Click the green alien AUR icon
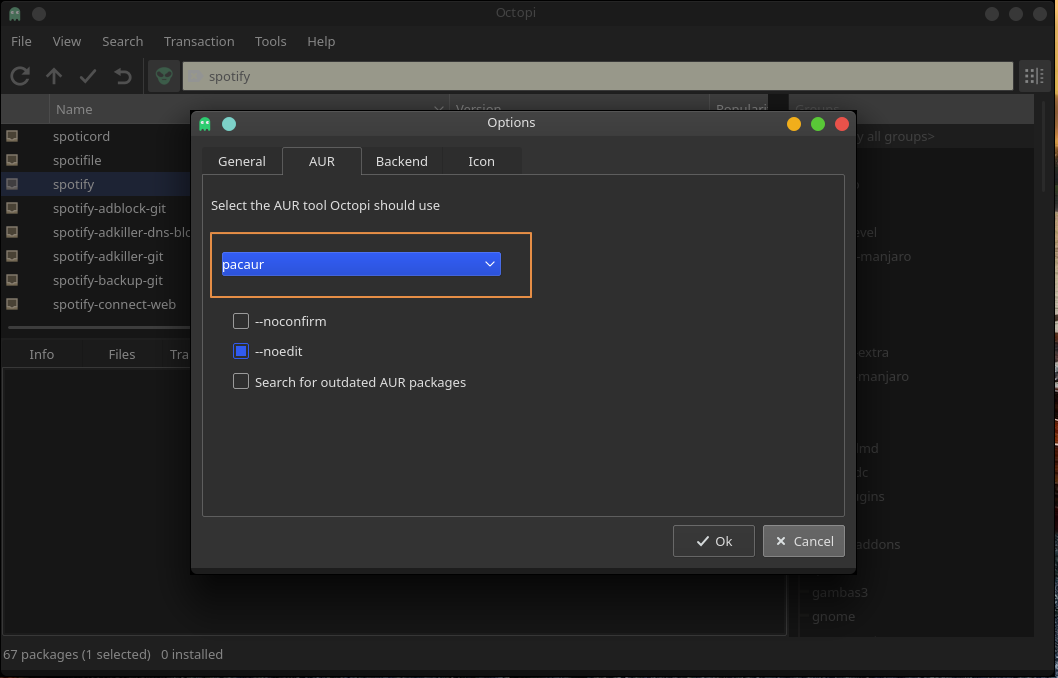This screenshot has height=678, width=1058. coord(164,76)
